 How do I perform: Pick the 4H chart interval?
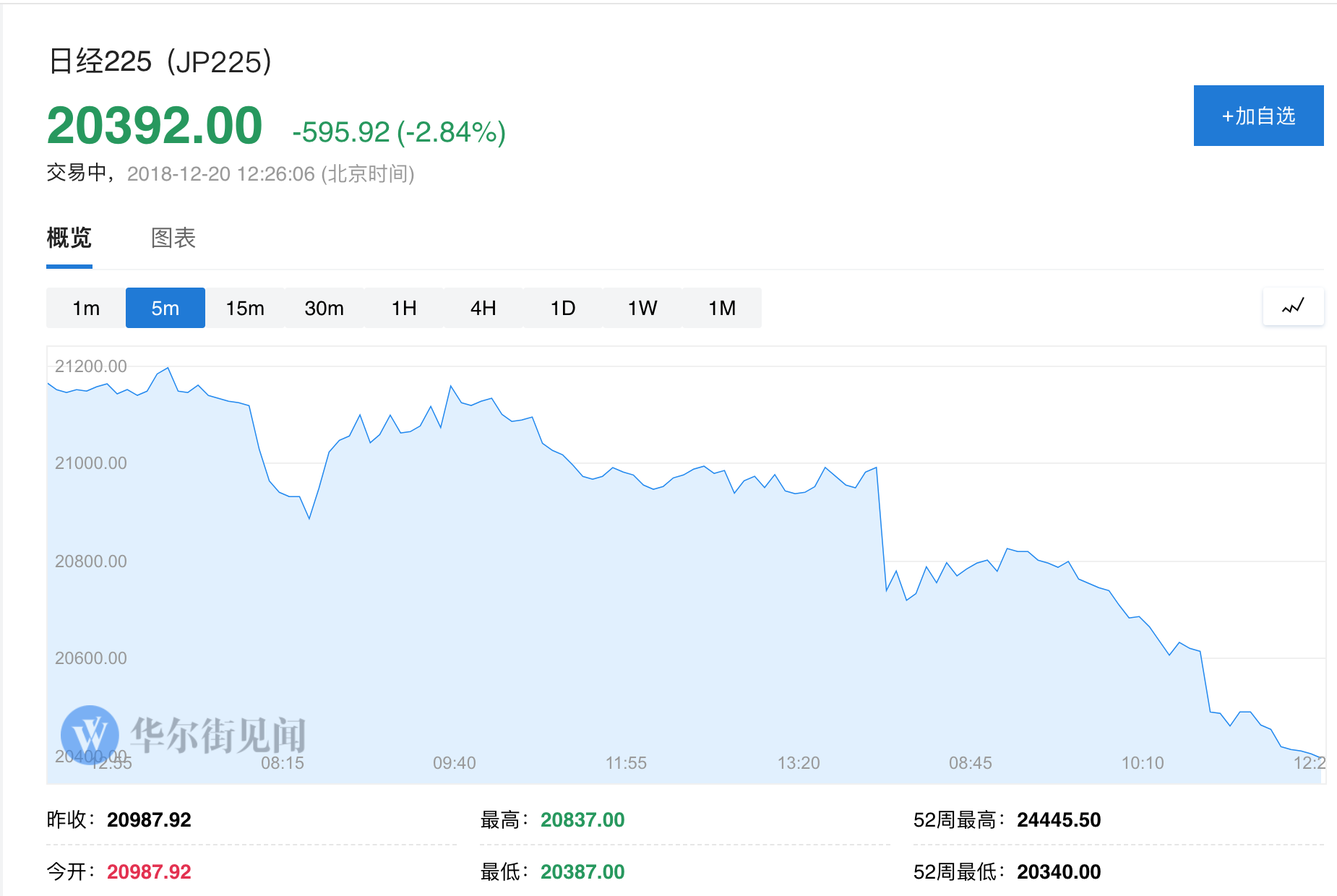[483, 308]
